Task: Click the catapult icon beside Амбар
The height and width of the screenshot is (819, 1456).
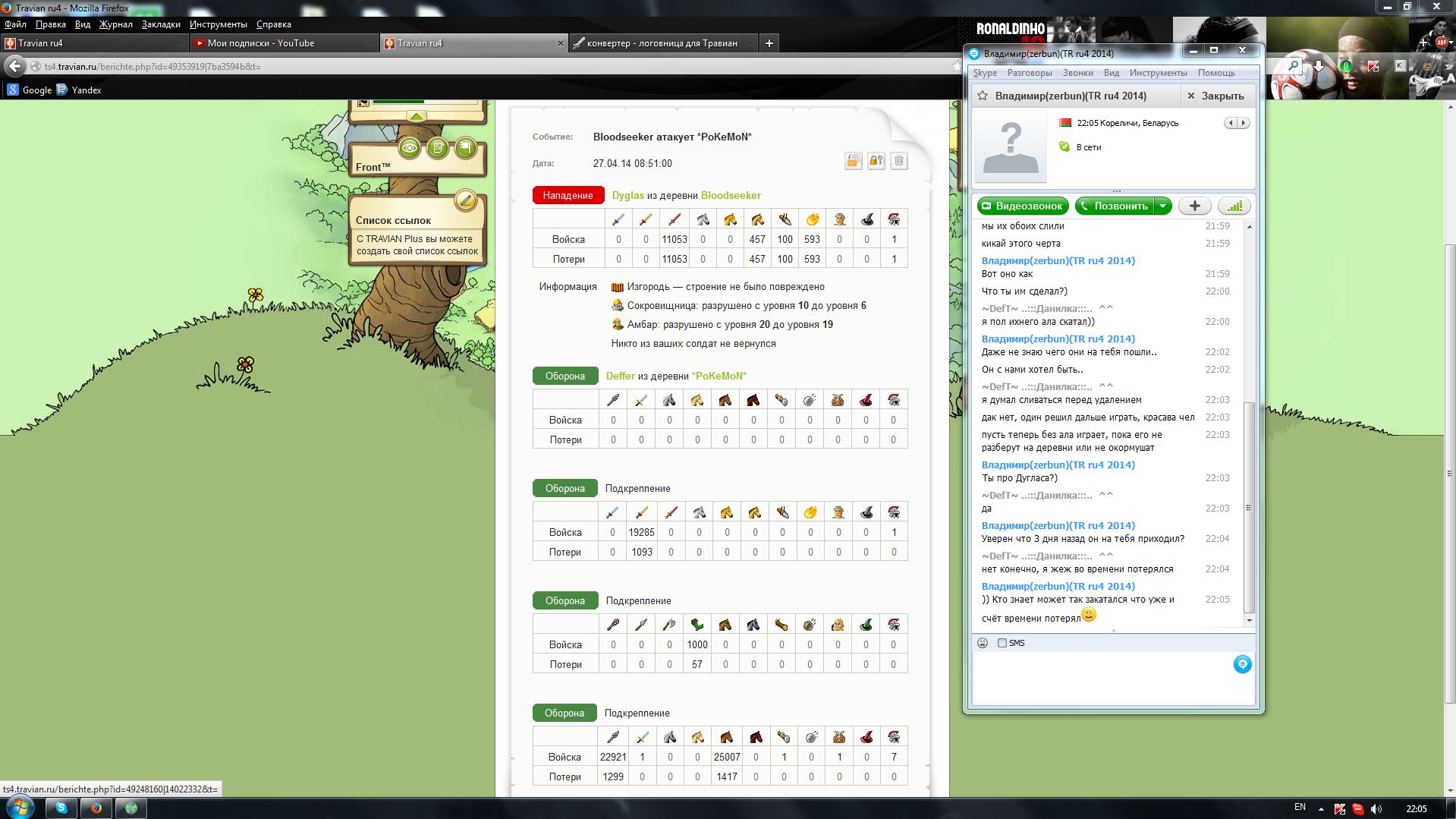Action: 618,325
